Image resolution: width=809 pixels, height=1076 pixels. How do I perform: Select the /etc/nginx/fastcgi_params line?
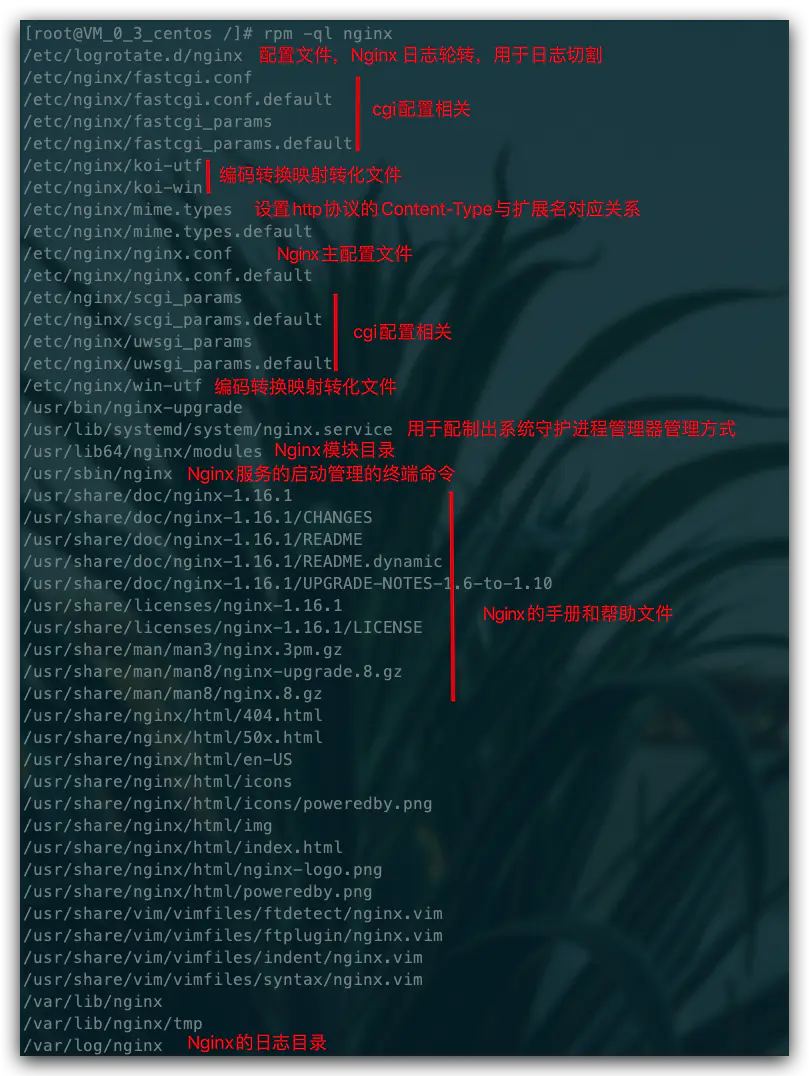(x=148, y=121)
